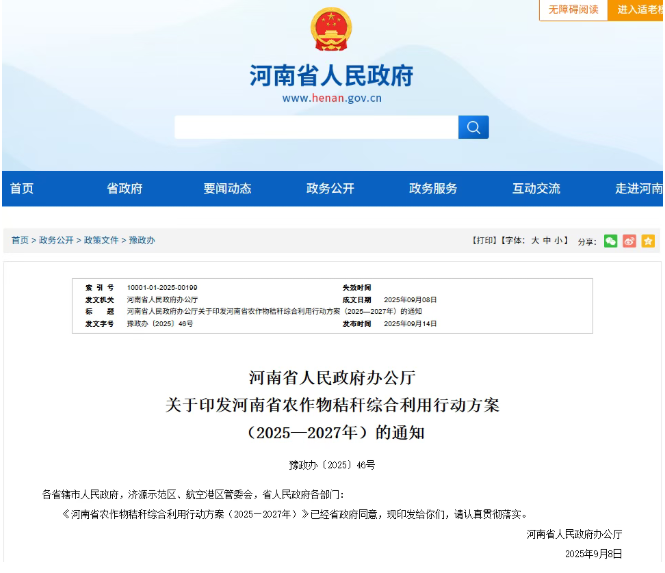Open the 首页 navigation tab
The height and width of the screenshot is (573, 665).
[22, 189]
